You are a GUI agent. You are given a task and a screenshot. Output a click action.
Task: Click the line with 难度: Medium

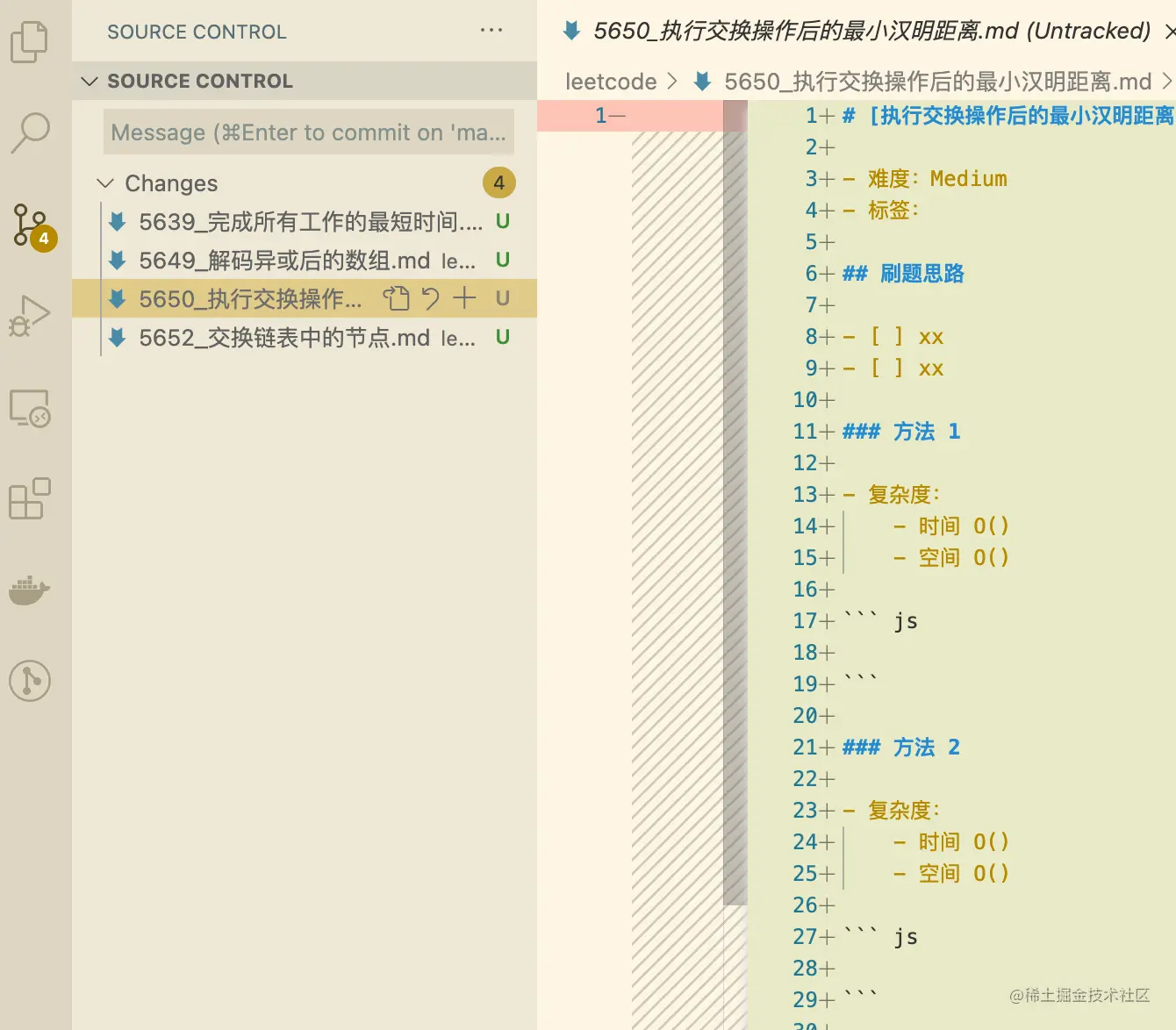[924, 179]
